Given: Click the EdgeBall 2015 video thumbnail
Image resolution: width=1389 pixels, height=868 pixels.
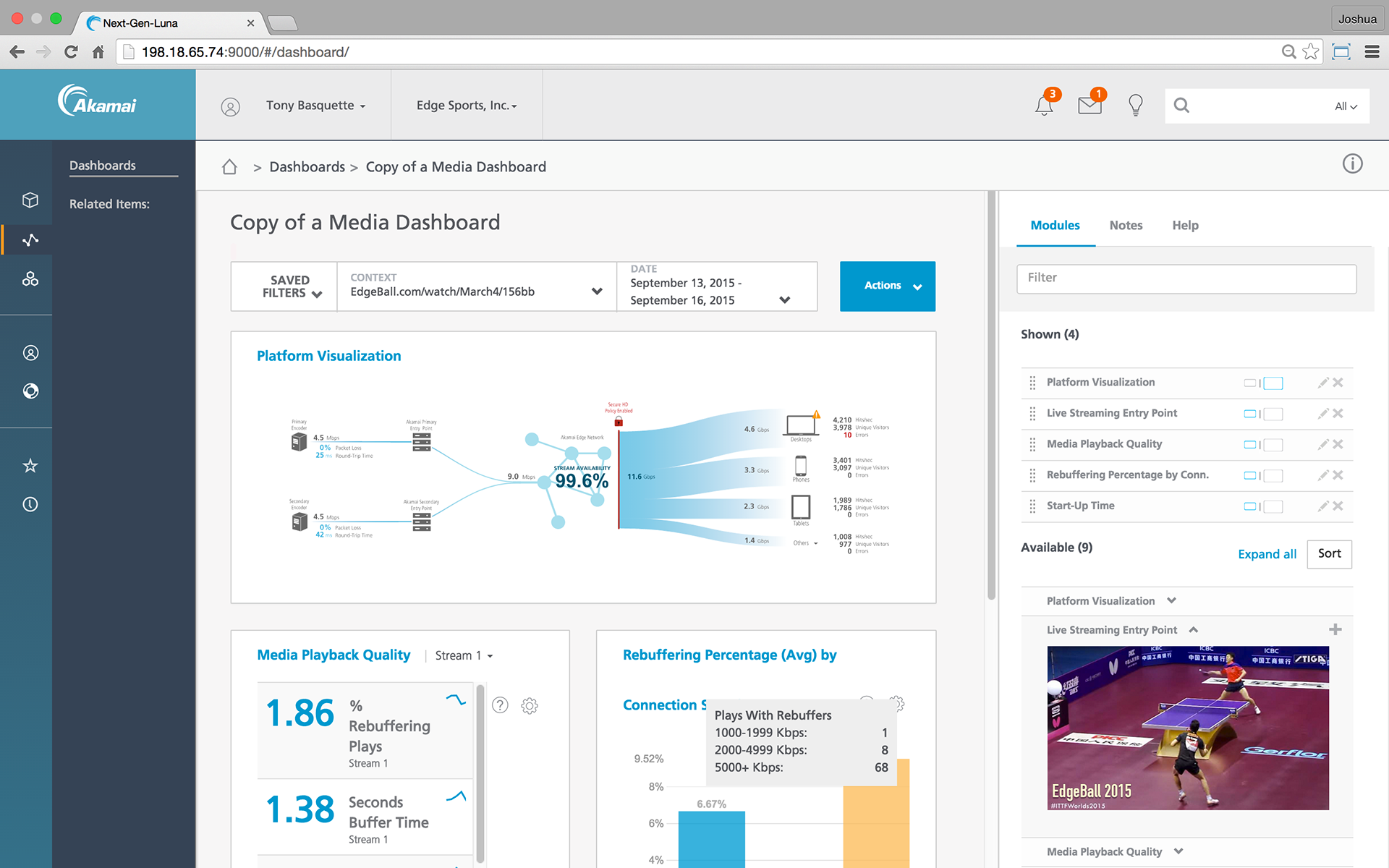Looking at the screenshot, I should (x=1187, y=728).
